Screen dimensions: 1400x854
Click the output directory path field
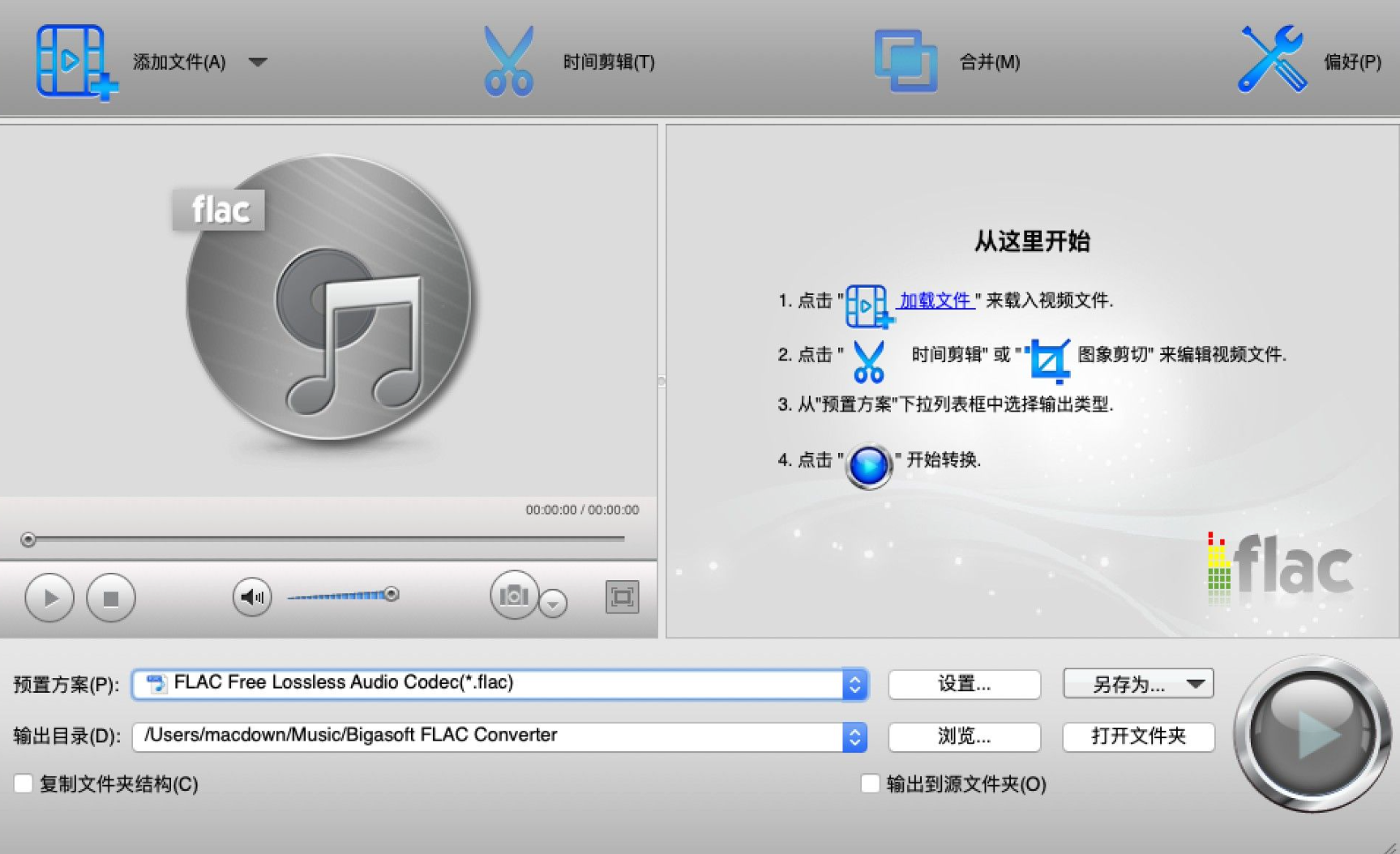click(487, 737)
